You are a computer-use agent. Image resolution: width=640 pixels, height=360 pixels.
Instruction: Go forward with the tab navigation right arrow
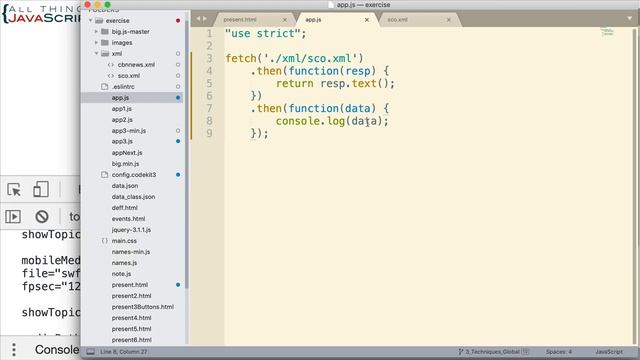pos(205,19)
